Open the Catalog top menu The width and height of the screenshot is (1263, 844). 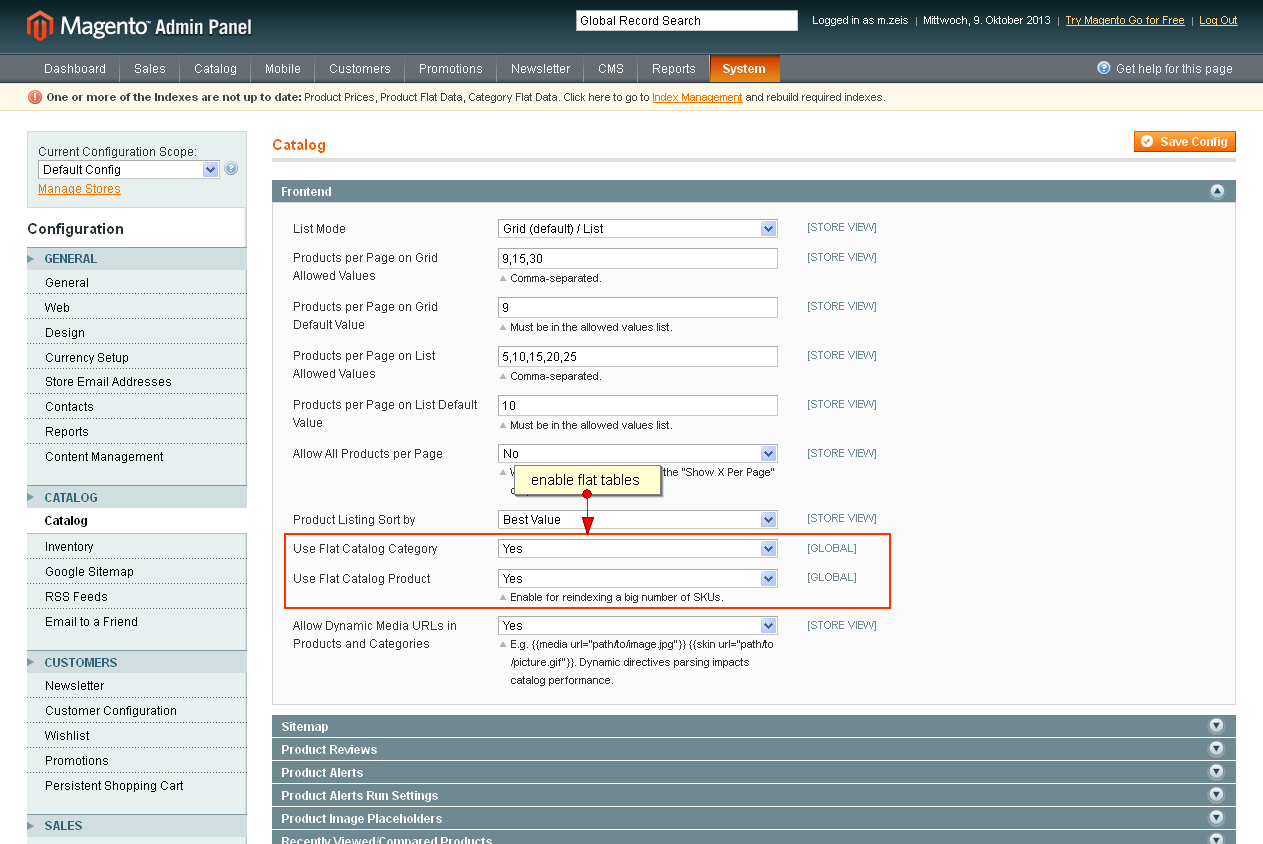point(215,69)
